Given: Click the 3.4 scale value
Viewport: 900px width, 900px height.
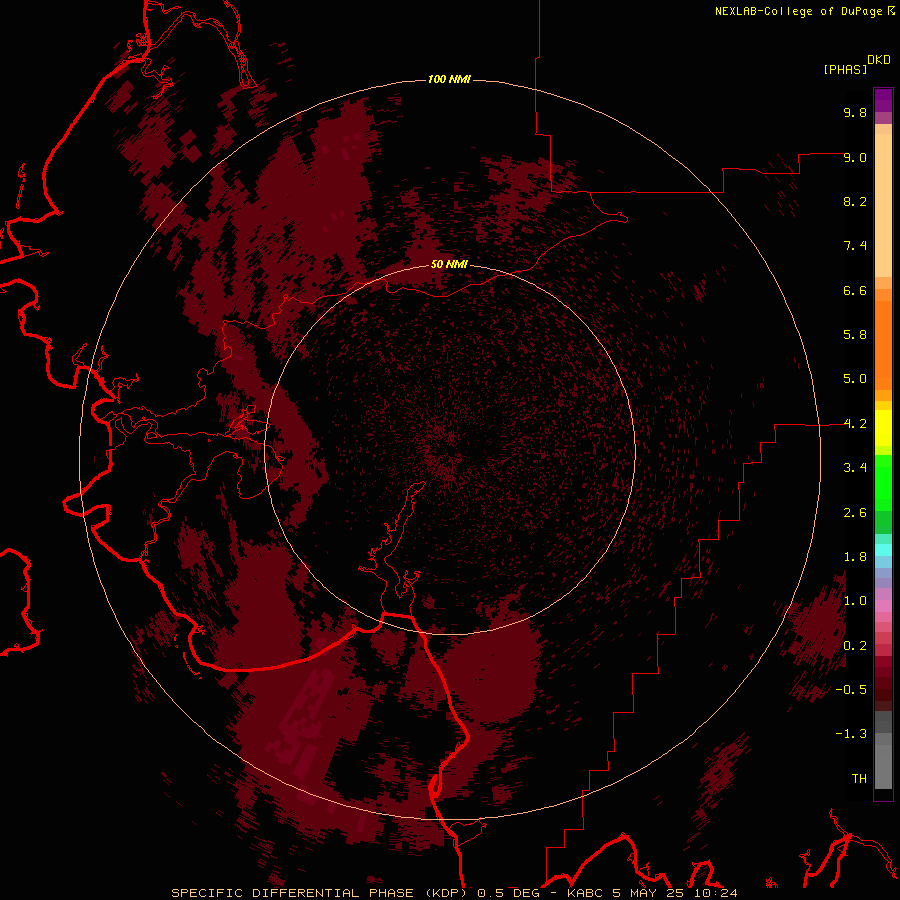Looking at the screenshot, I should [855, 468].
